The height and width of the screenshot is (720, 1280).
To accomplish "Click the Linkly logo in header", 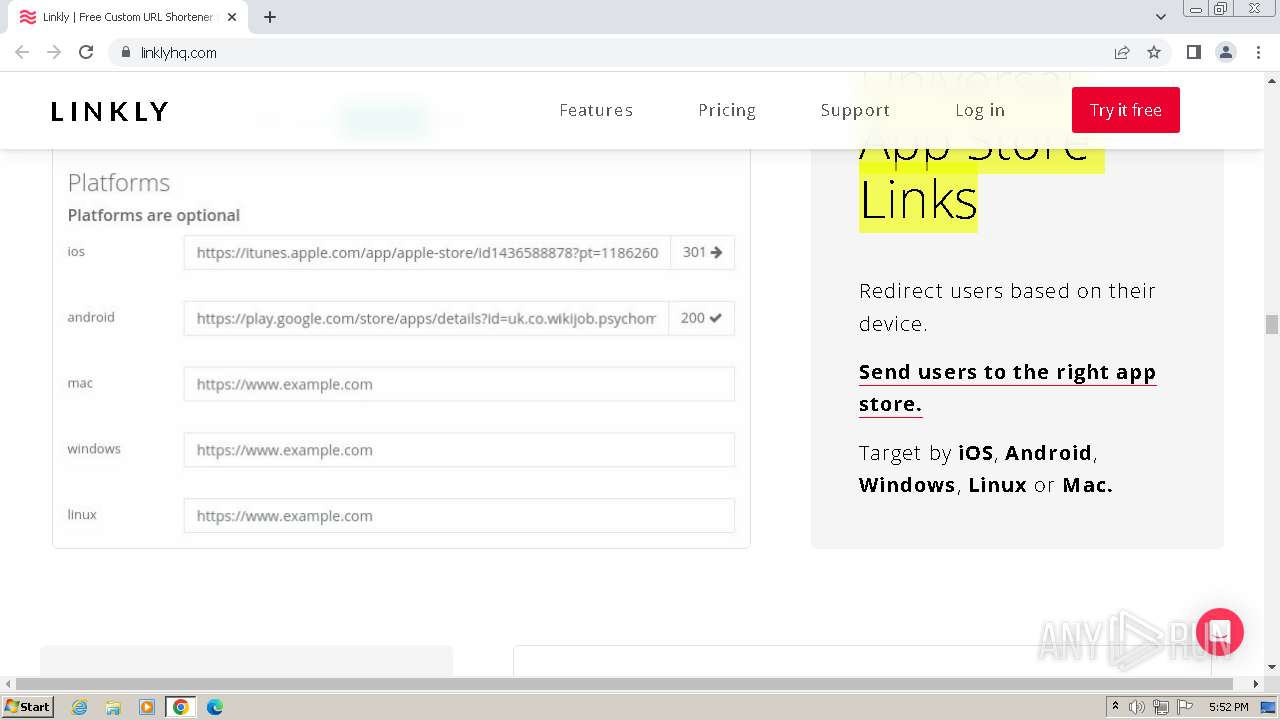I will (109, 111).
